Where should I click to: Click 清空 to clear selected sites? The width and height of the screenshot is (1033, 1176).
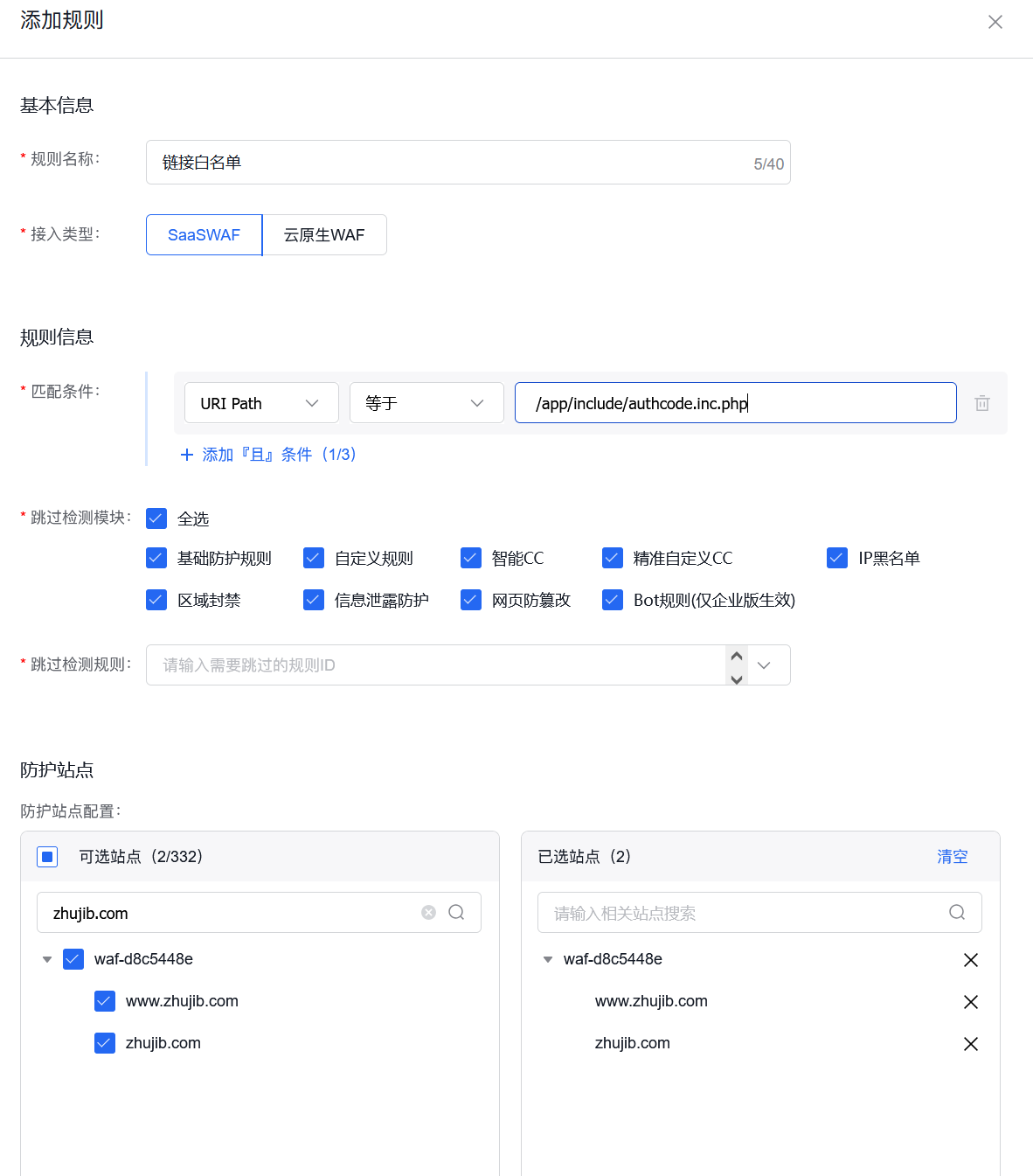tap(952, 857)
